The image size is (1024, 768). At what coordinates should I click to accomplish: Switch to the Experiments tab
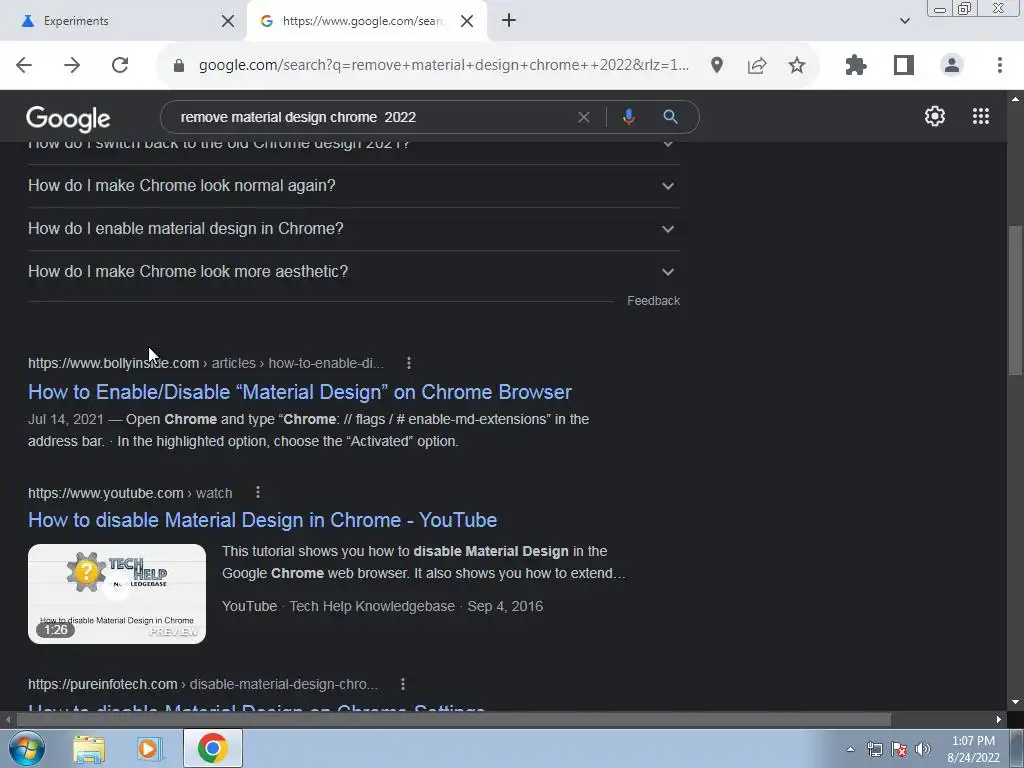point(123,21)
